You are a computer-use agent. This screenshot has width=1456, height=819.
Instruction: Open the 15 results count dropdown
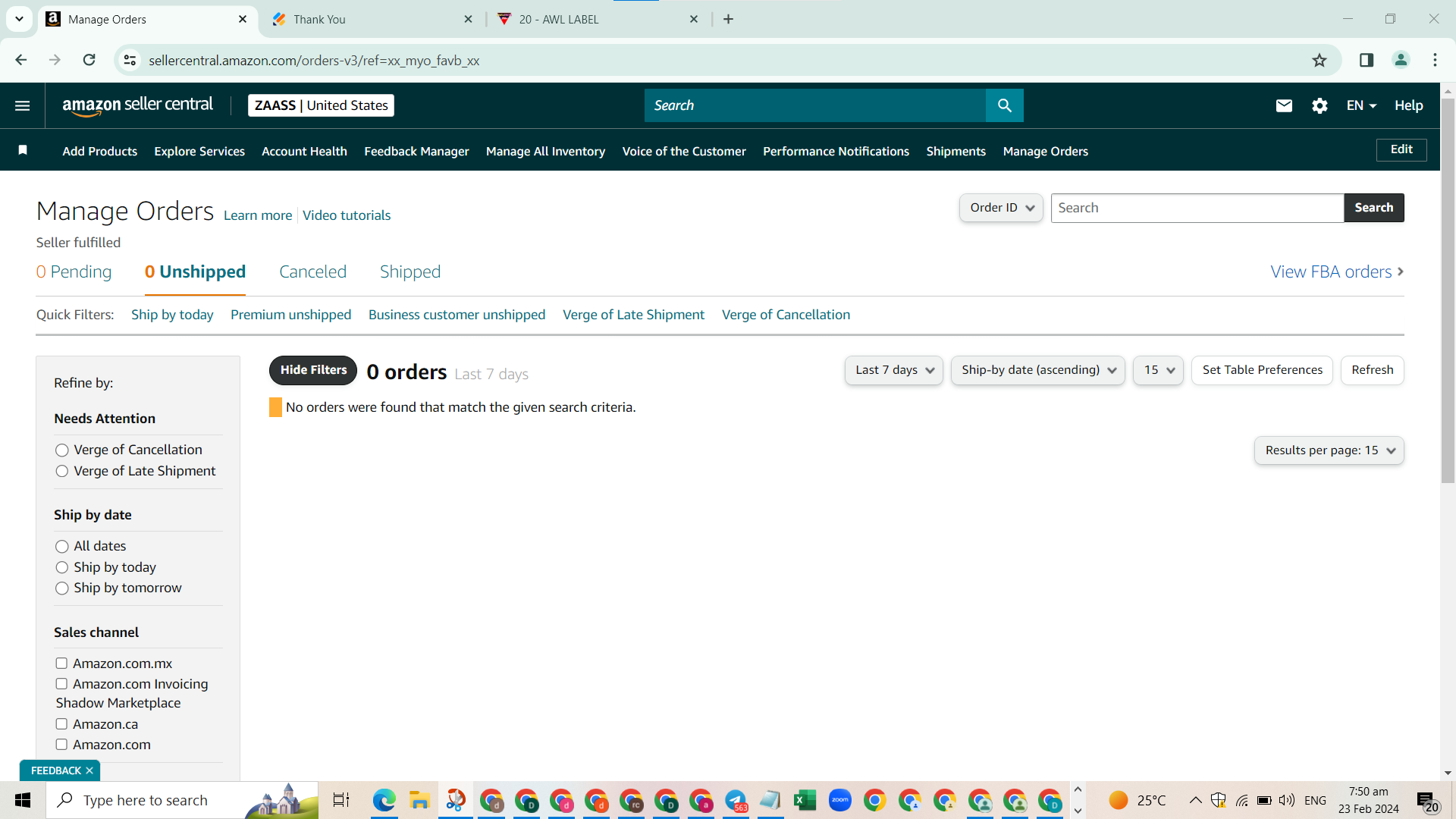tap(1158, 370)
